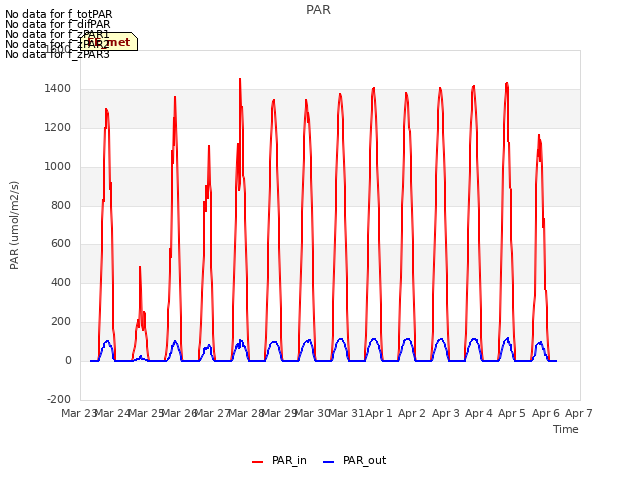Select the 'No data for f_totPAR' message
640x480 pixels.
(59, 14)
